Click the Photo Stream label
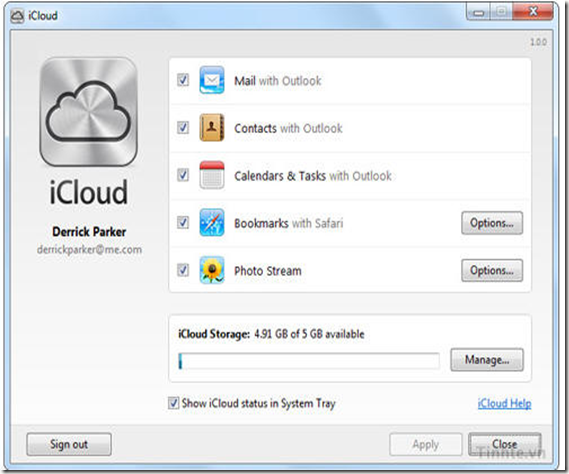This screenshot has height=474, width=569. pos(268,271)
